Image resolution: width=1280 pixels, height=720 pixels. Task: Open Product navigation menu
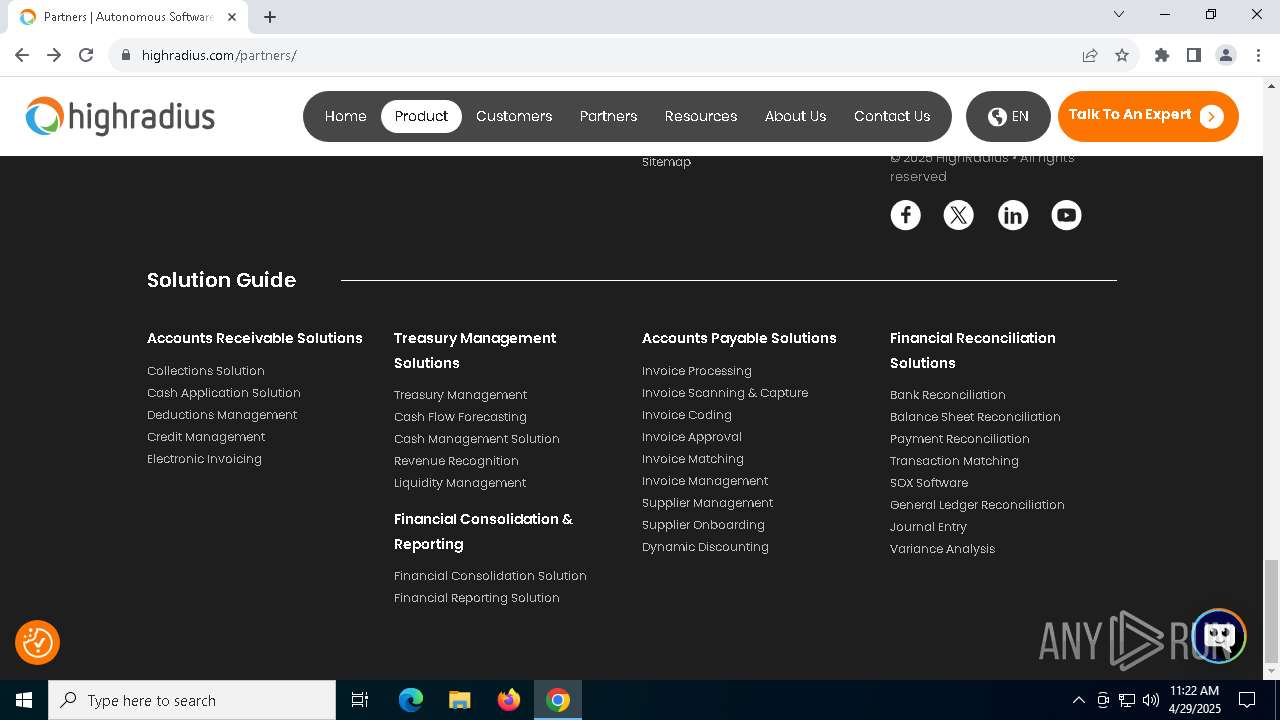tap(421, 116)
